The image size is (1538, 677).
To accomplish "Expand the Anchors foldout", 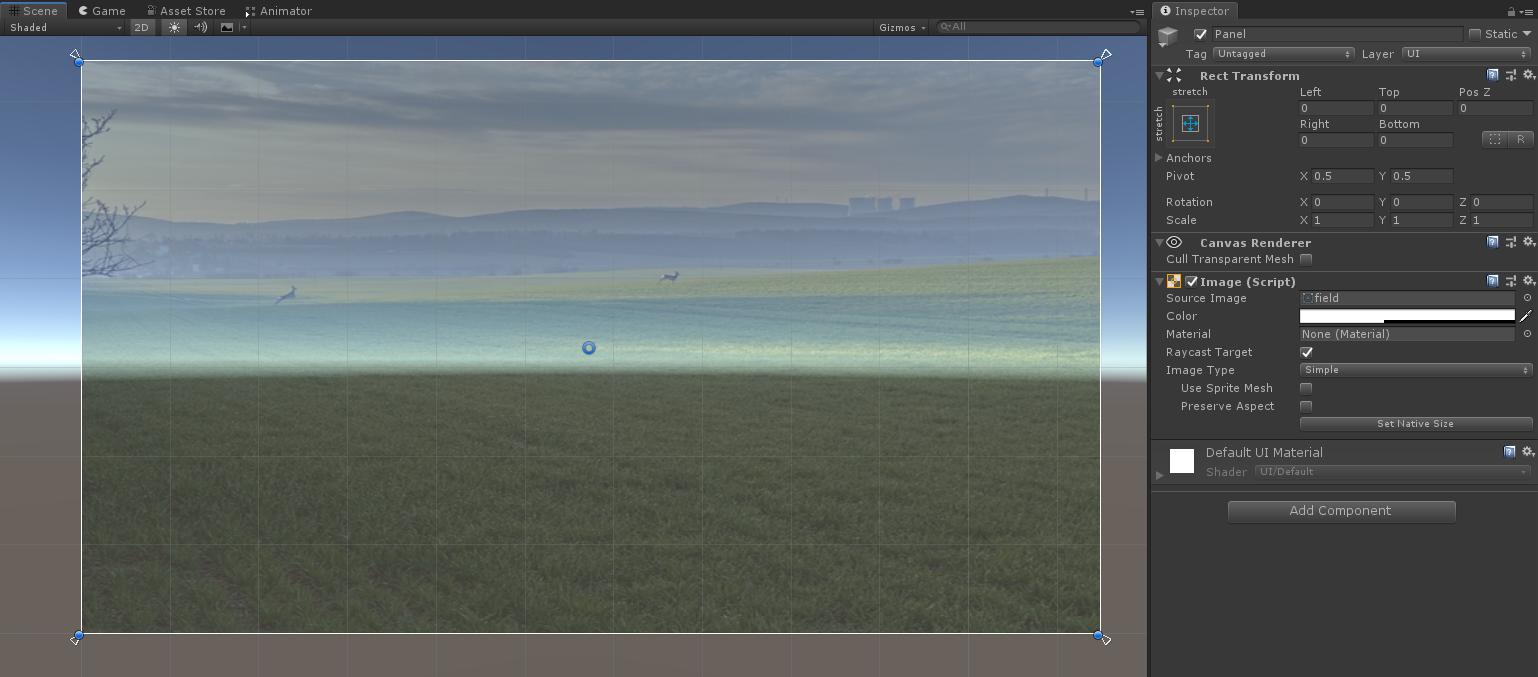I will [1159, 158].
